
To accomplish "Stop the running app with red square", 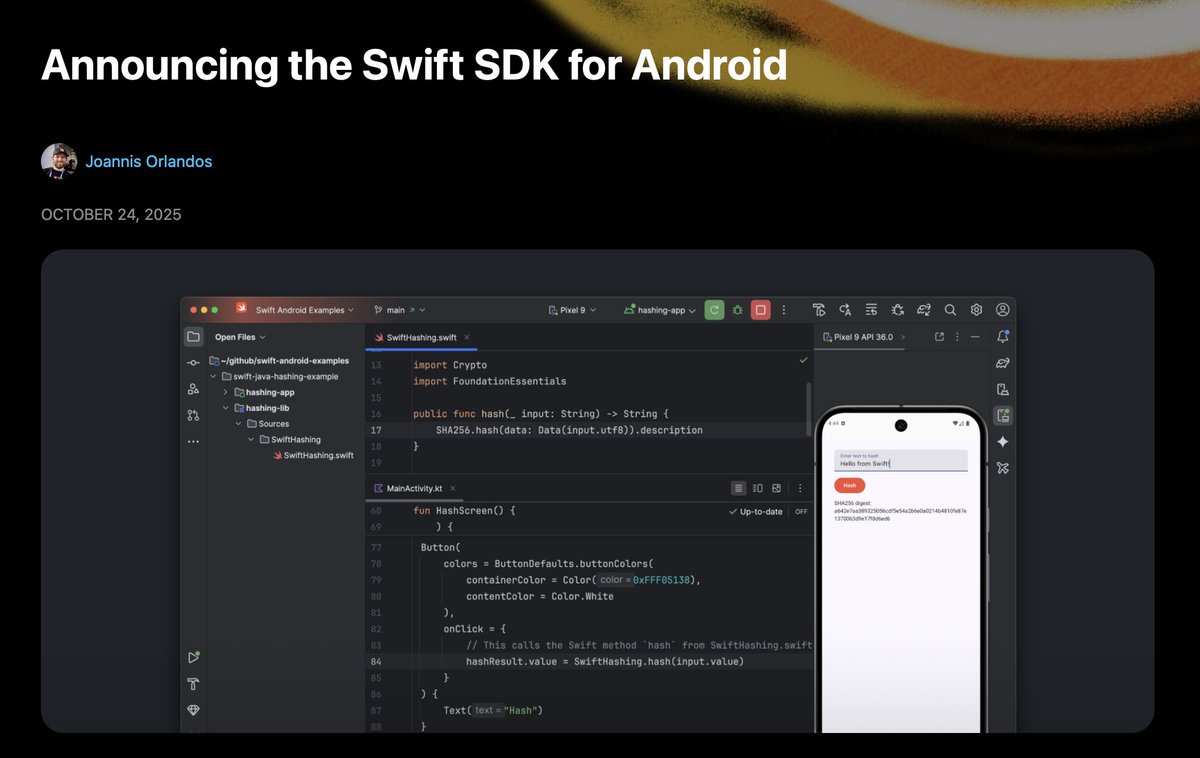I will (x=761, y=310).
